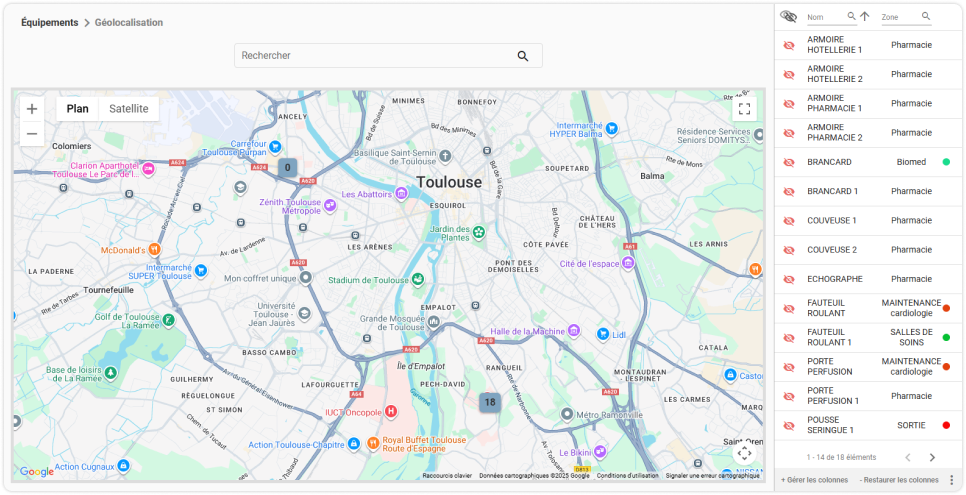The image size is (966, 495).
Task: Click Jardin des Plantes pin
Action: (479, 233)
